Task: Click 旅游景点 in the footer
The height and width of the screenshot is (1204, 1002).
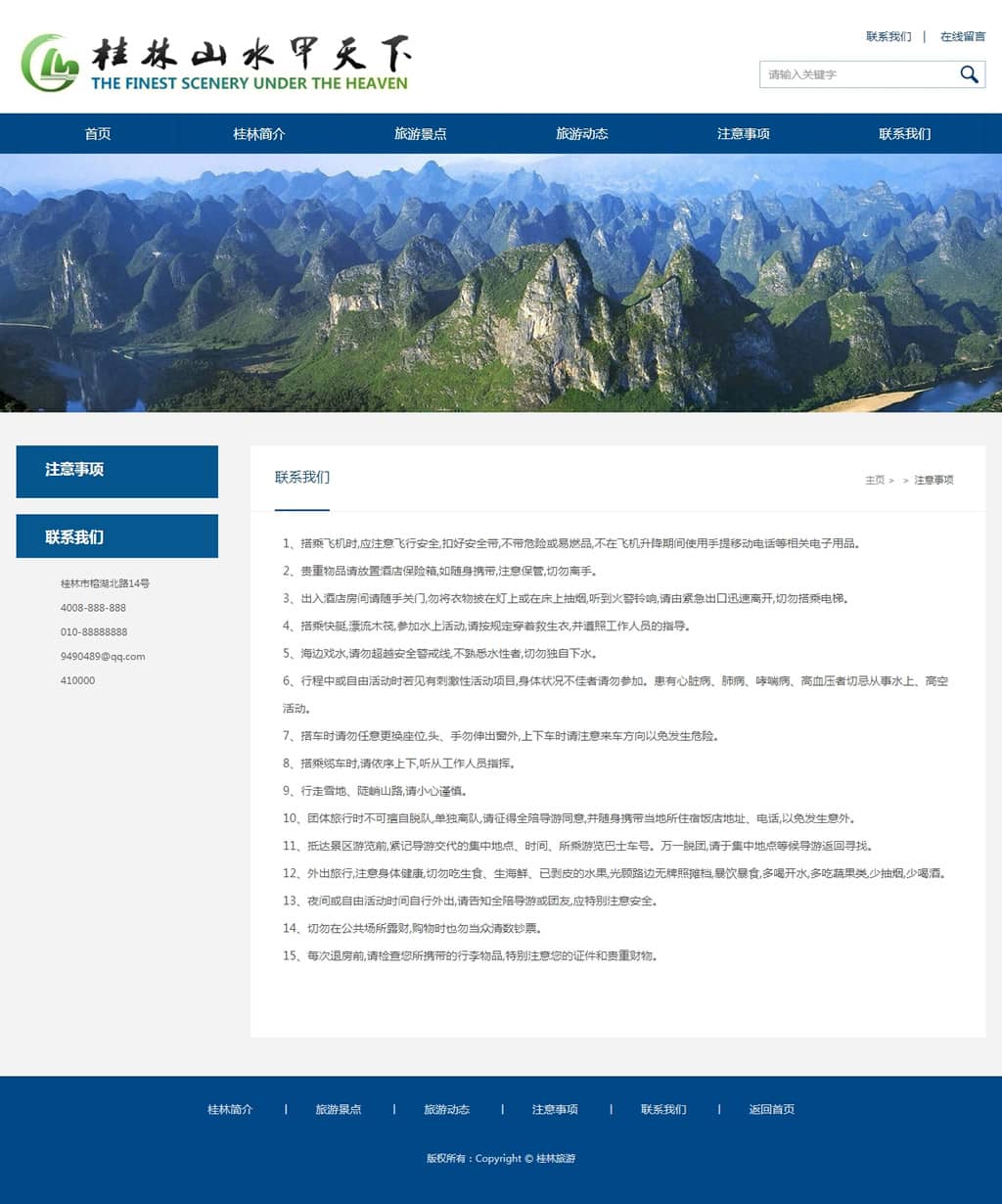Action: pyautogui.click(x=339, y=1110)
